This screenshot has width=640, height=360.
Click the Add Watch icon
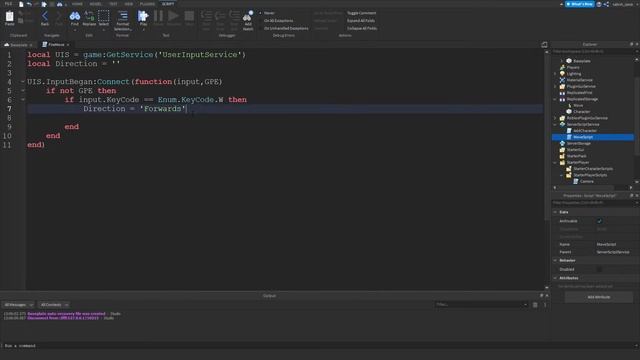point(248,17)
